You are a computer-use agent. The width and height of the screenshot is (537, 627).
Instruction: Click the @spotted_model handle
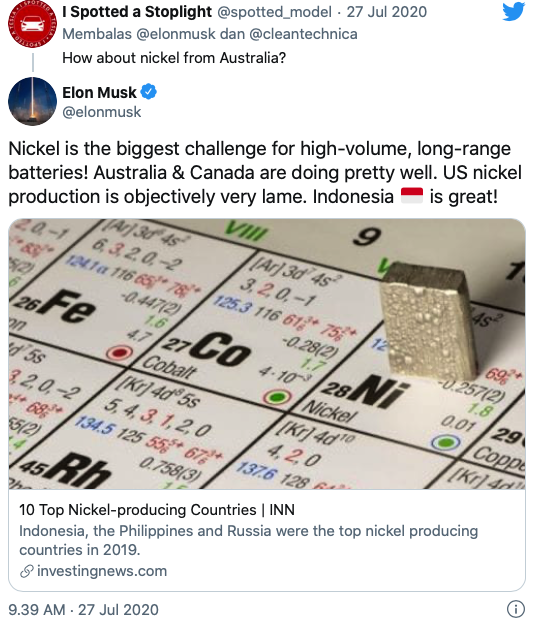[274, 12]
